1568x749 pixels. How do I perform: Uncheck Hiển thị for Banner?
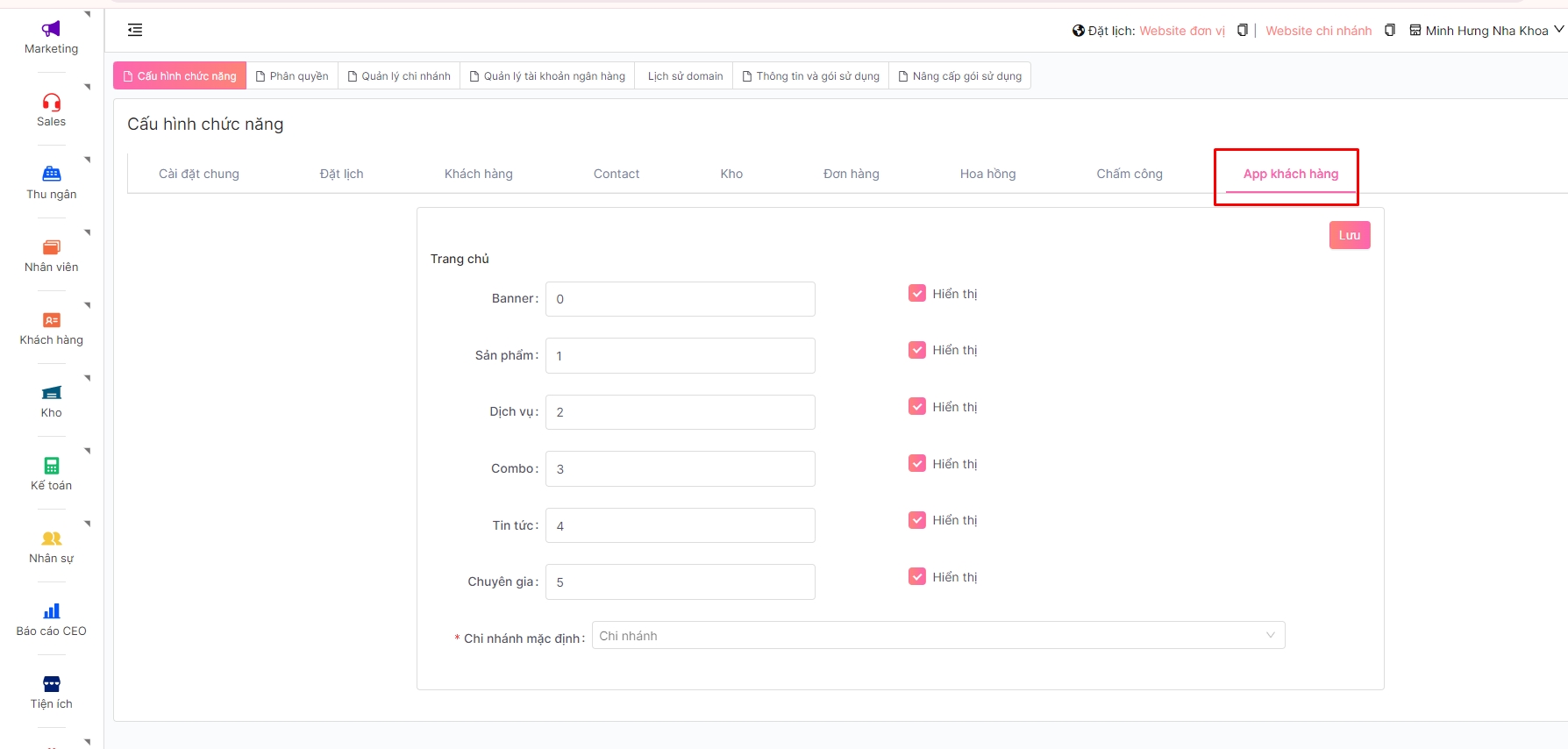(x=916, y=294)
